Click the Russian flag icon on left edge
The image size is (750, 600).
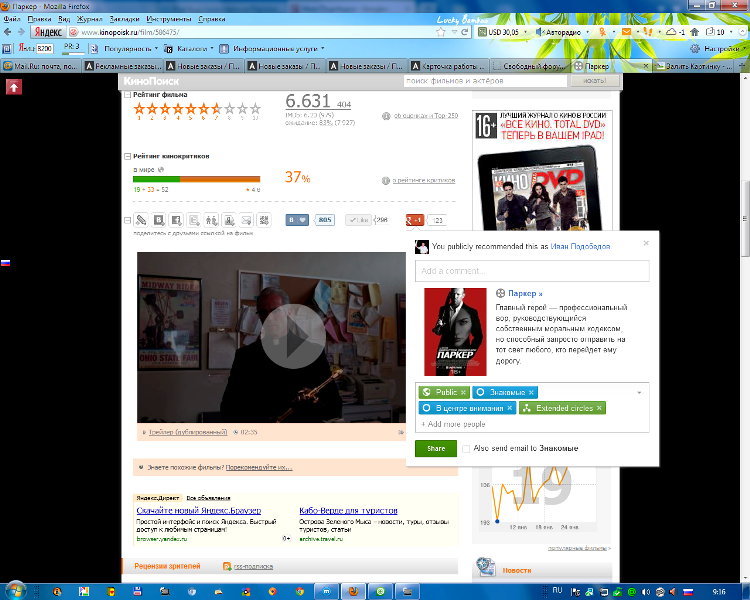[x=5, y=263]
